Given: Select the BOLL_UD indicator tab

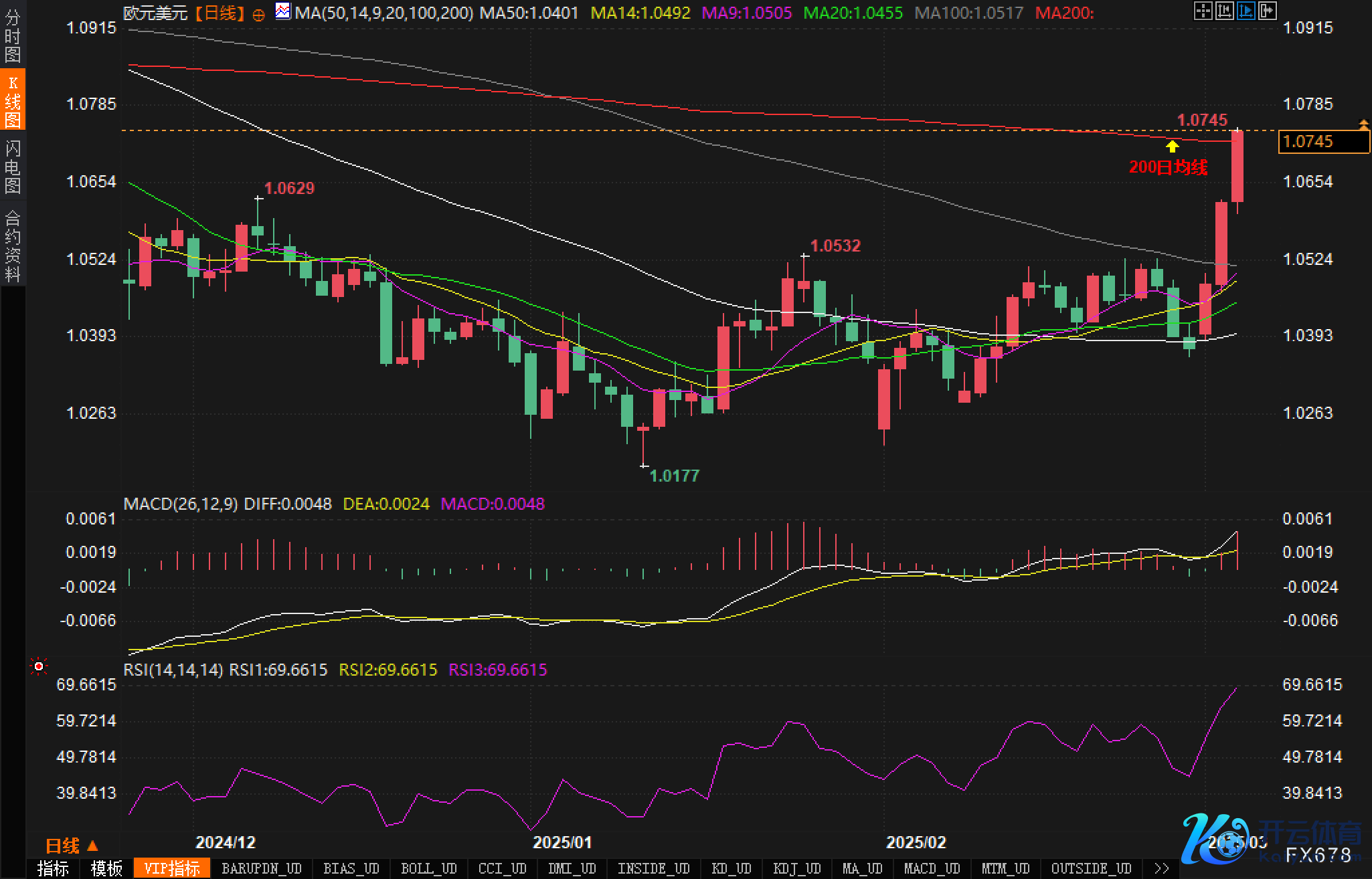Looking at the screenshot, I should tap(428, 868).
